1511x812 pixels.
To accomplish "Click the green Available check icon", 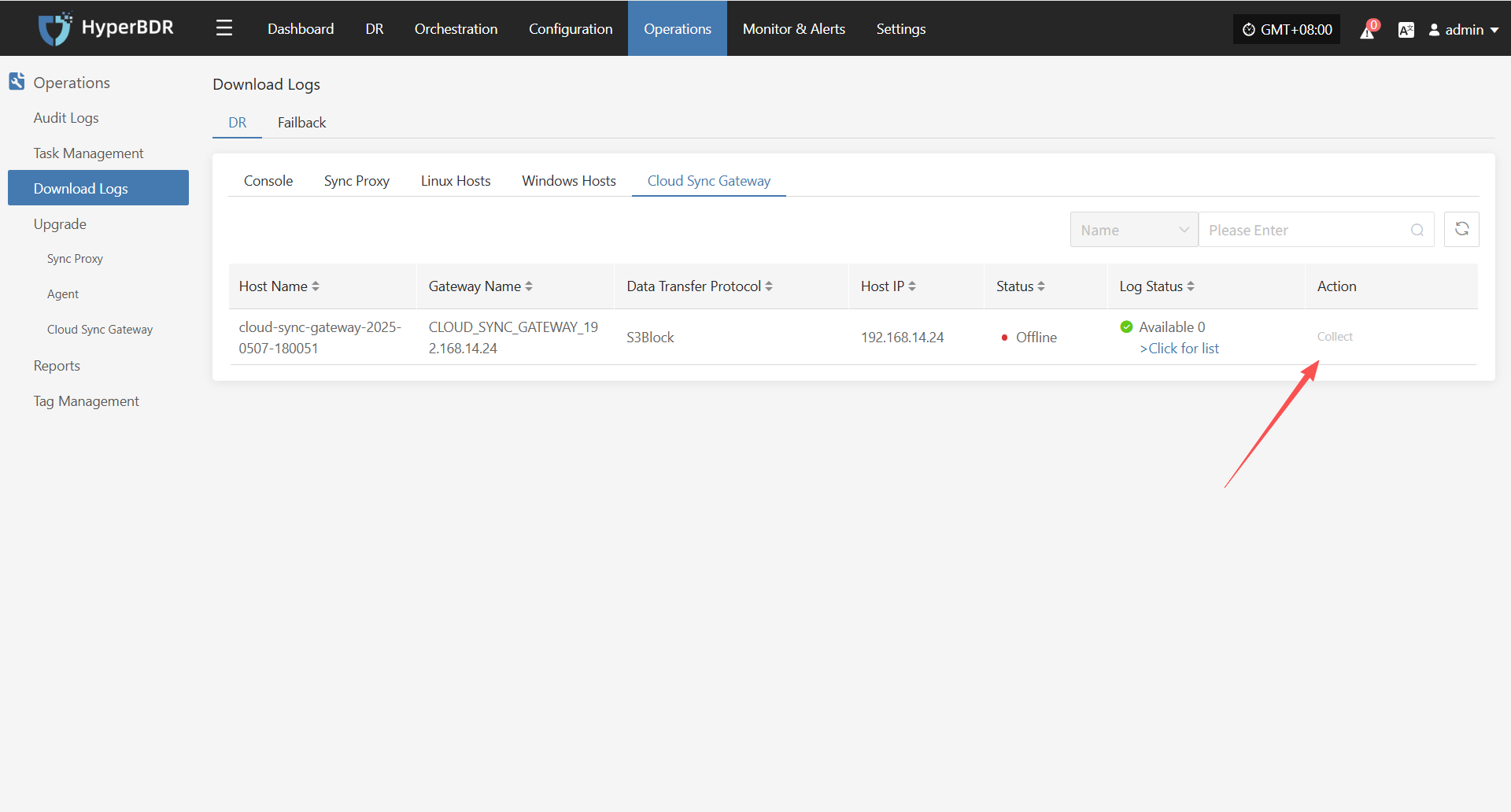I will (1126, 327).
